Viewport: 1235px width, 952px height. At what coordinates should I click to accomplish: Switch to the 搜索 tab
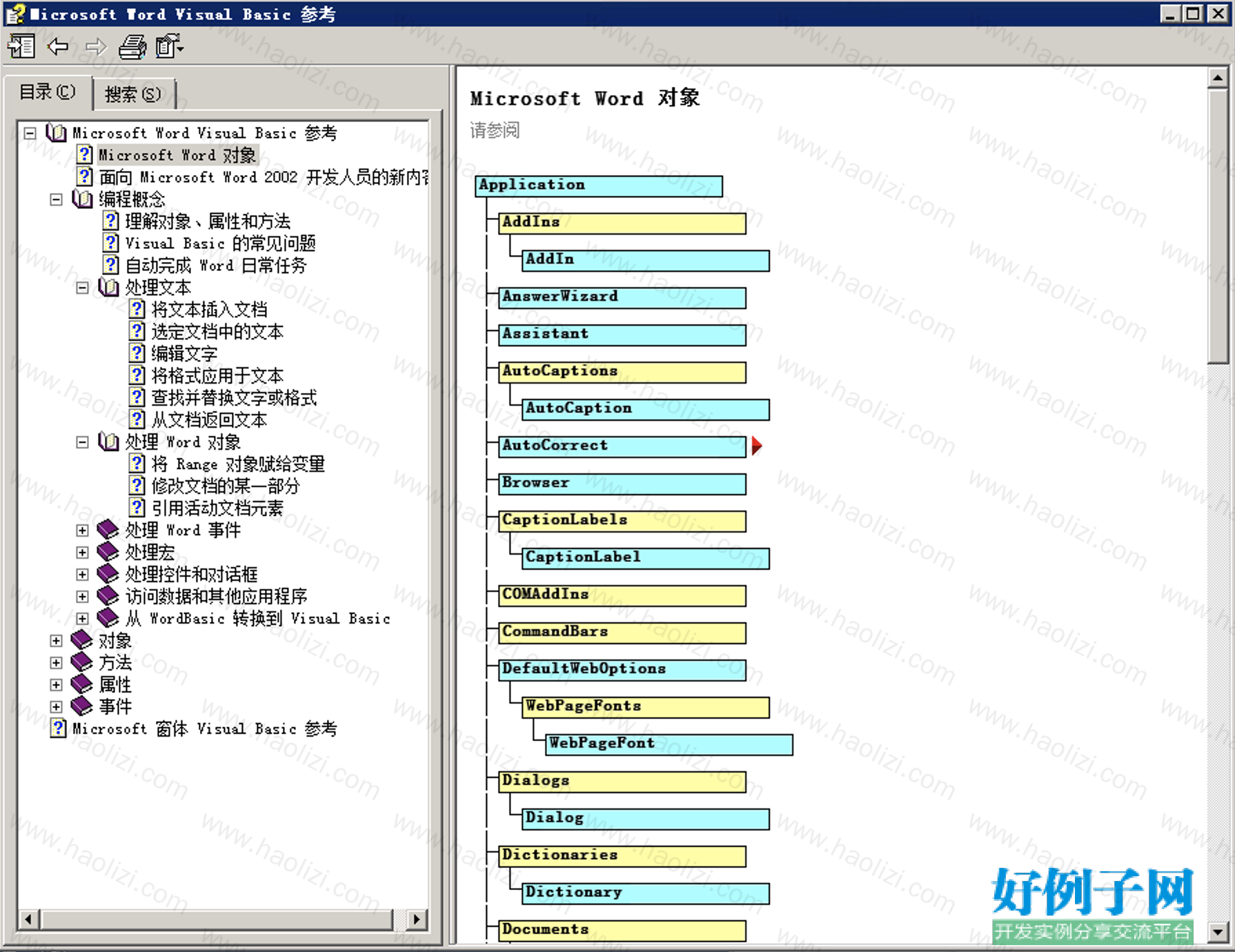tap(133, 94)
